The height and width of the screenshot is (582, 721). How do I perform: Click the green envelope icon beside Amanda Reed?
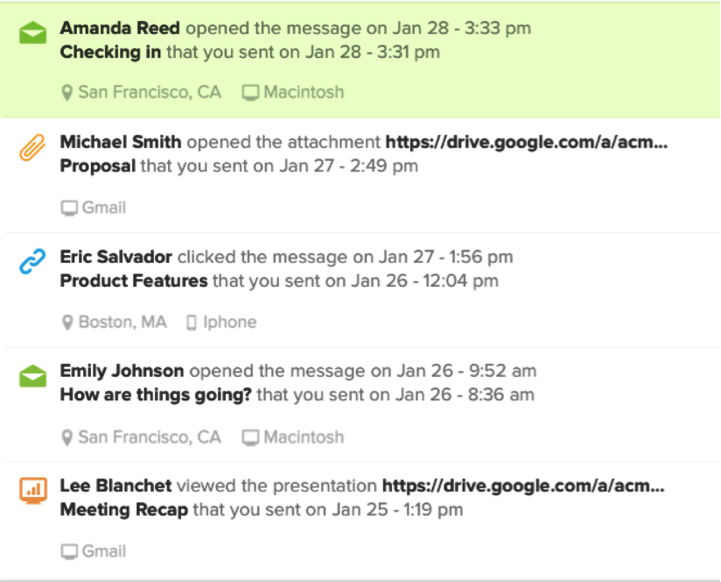click(x=33, y=33)
